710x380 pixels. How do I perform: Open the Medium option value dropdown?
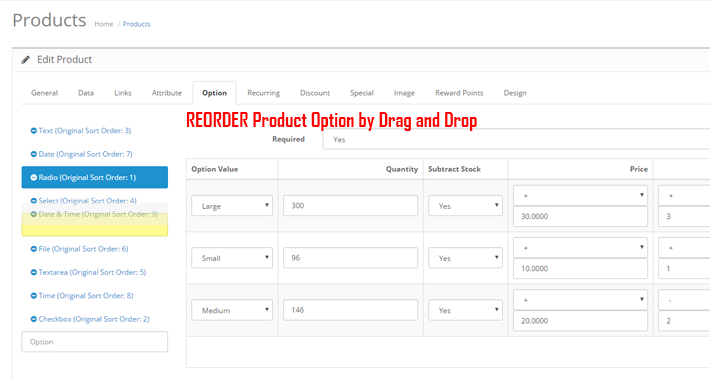click(x=232, y=310)
